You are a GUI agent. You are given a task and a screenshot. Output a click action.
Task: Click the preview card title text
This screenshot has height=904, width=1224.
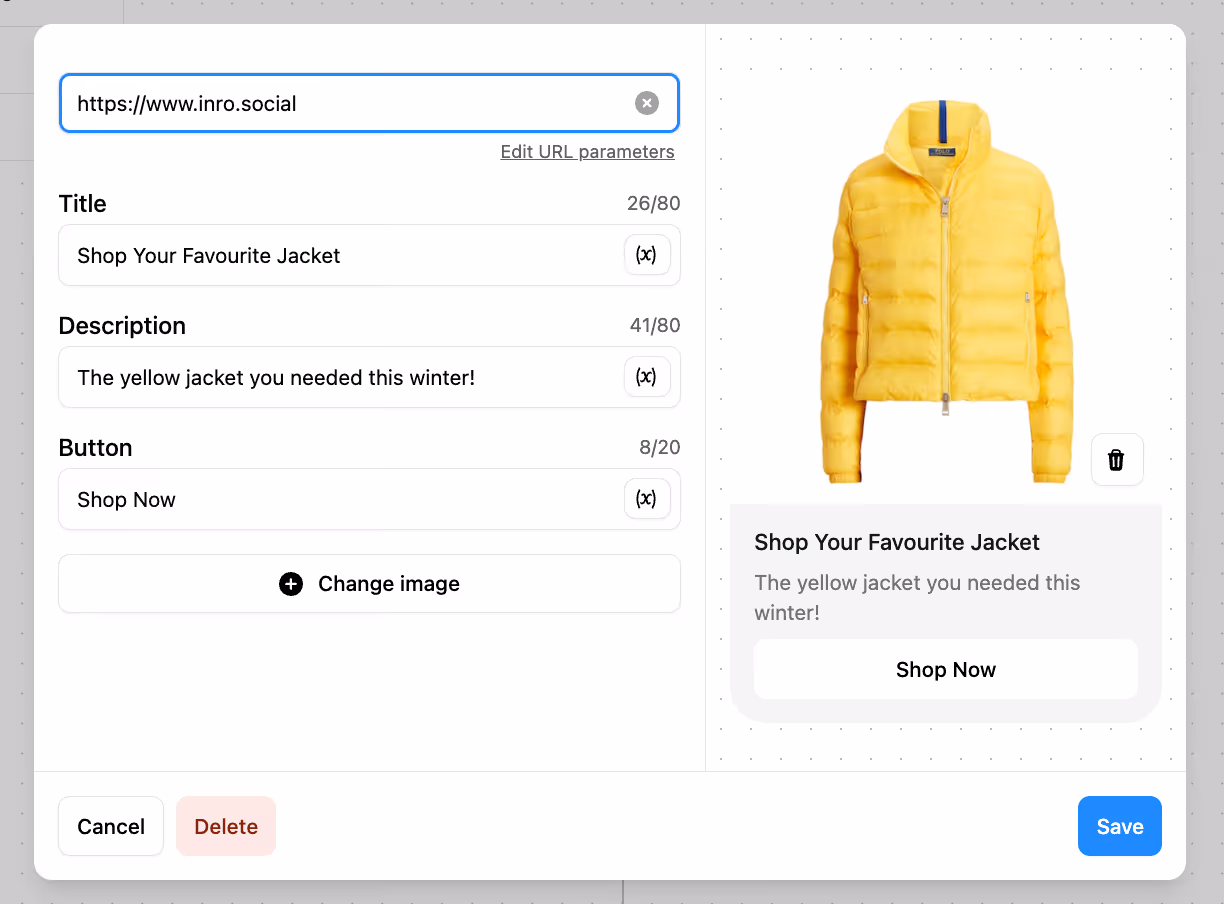(x=897, y=543)
